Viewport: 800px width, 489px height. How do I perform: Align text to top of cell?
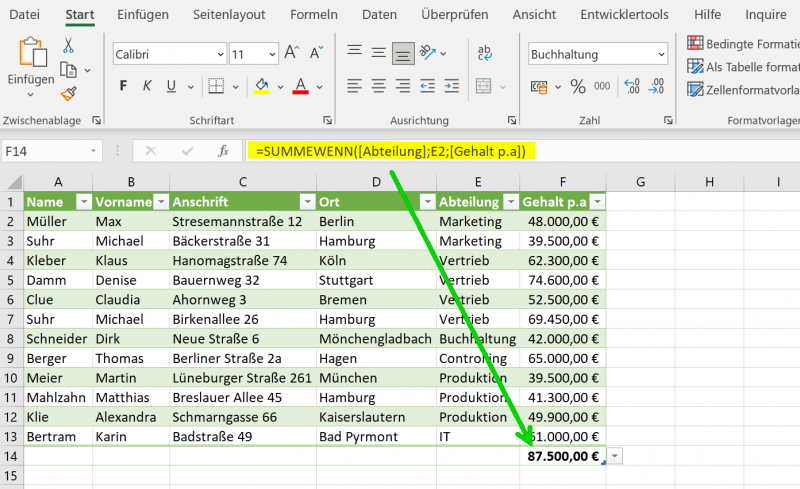355,51
